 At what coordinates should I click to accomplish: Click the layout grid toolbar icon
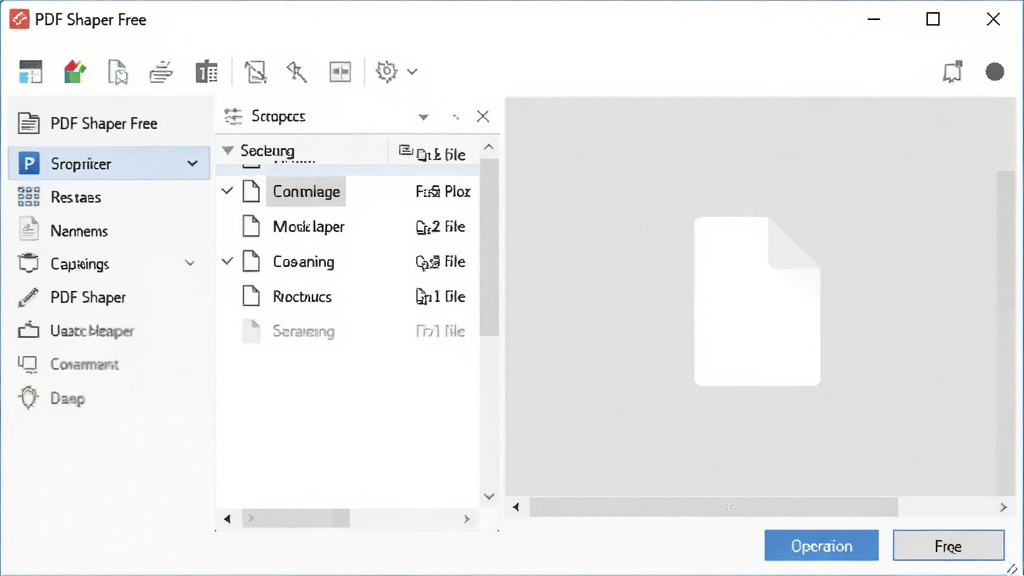tap(31, 72)
